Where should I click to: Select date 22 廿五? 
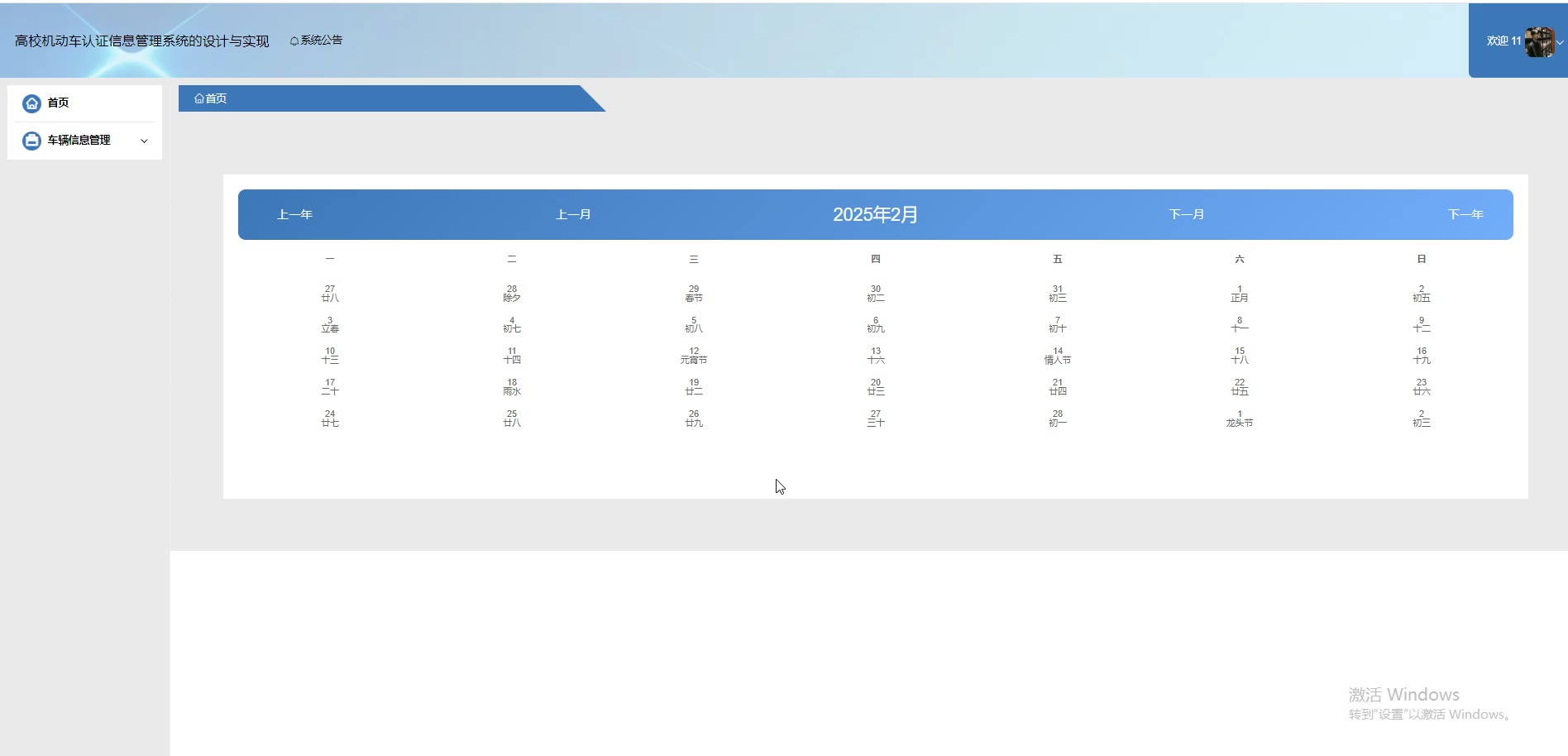point(1240,387)
